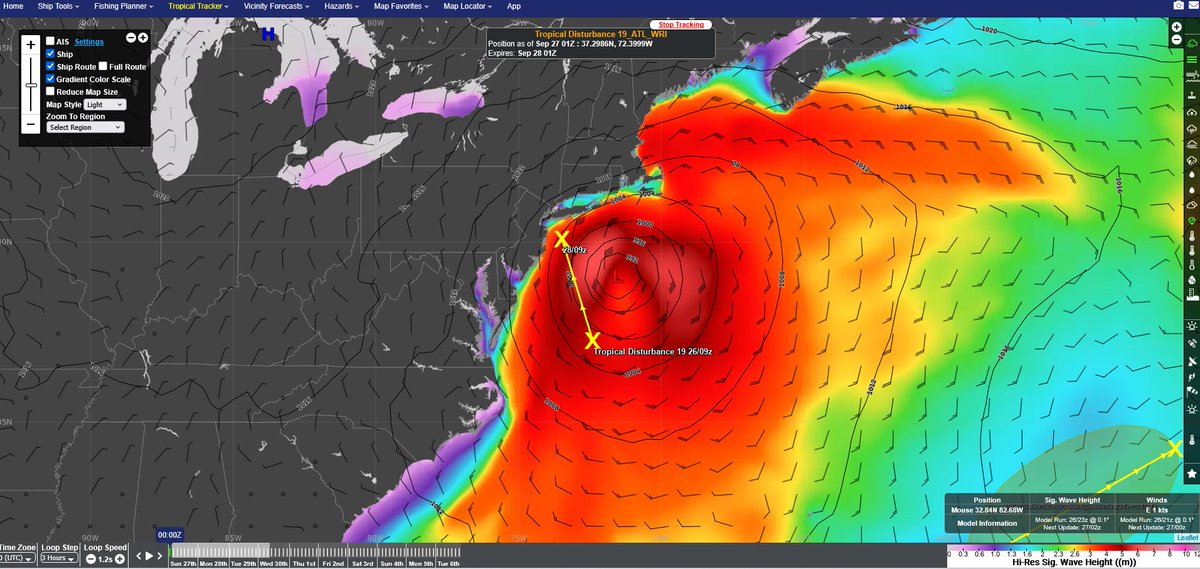This screenshot has width=1200, height=569.
Task: Click the 28/09z yellow X storm marker
Action: pos(561,238)
